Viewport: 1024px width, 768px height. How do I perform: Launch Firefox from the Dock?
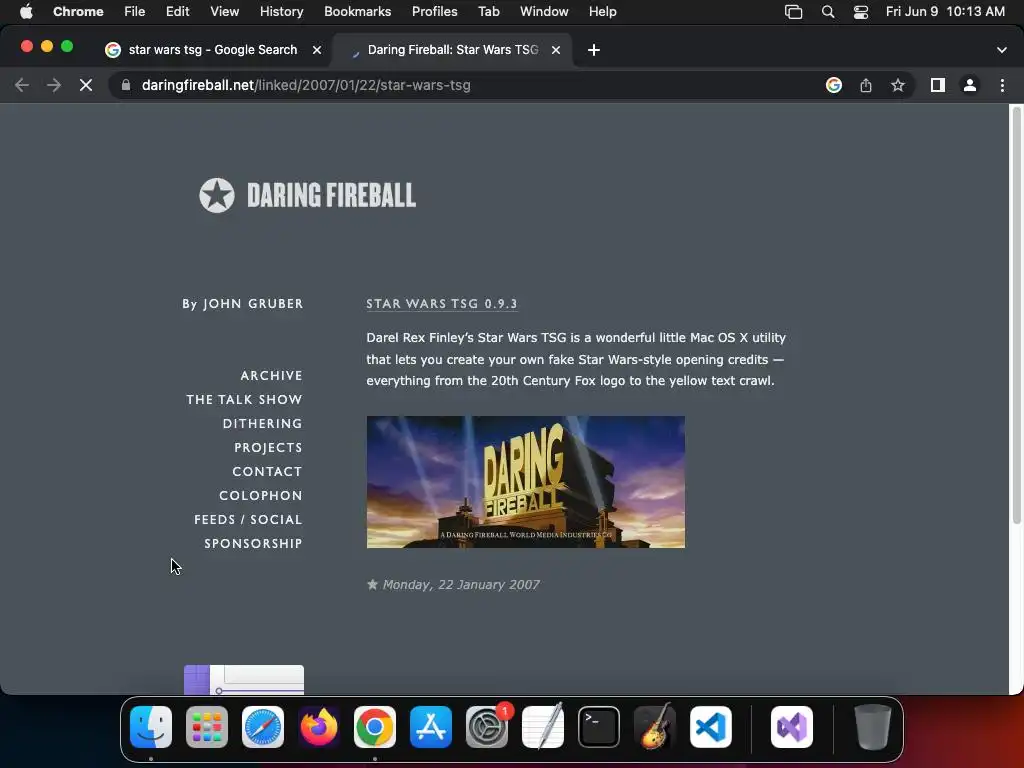[x=319, y=727]
